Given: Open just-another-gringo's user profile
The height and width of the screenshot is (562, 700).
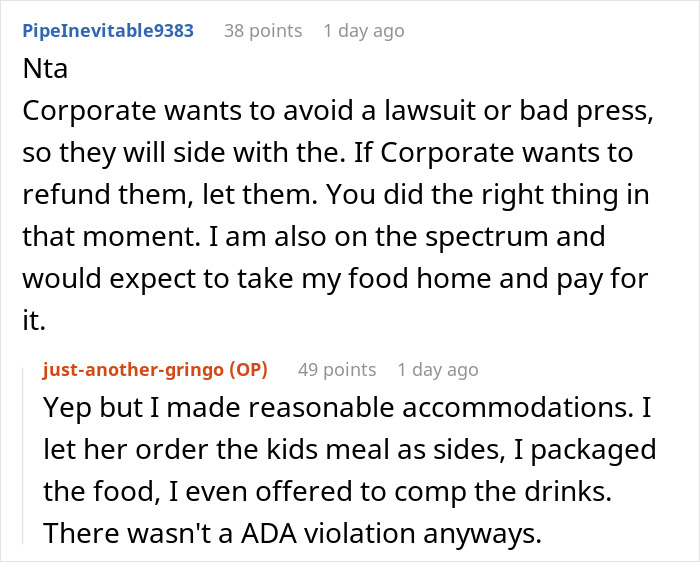Looking at the screenshot, I should 133,370.
